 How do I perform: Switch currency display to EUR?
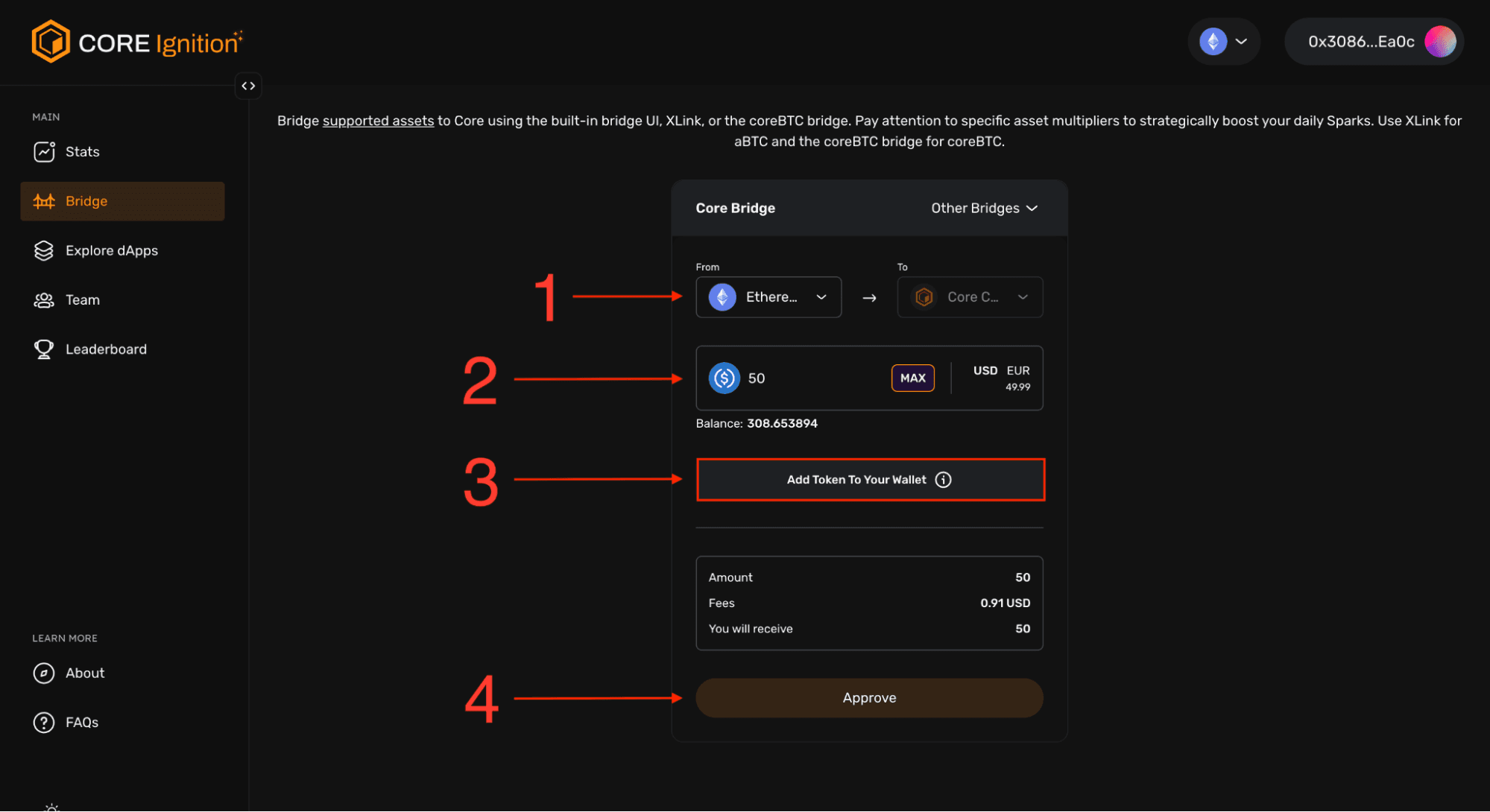1017,370
